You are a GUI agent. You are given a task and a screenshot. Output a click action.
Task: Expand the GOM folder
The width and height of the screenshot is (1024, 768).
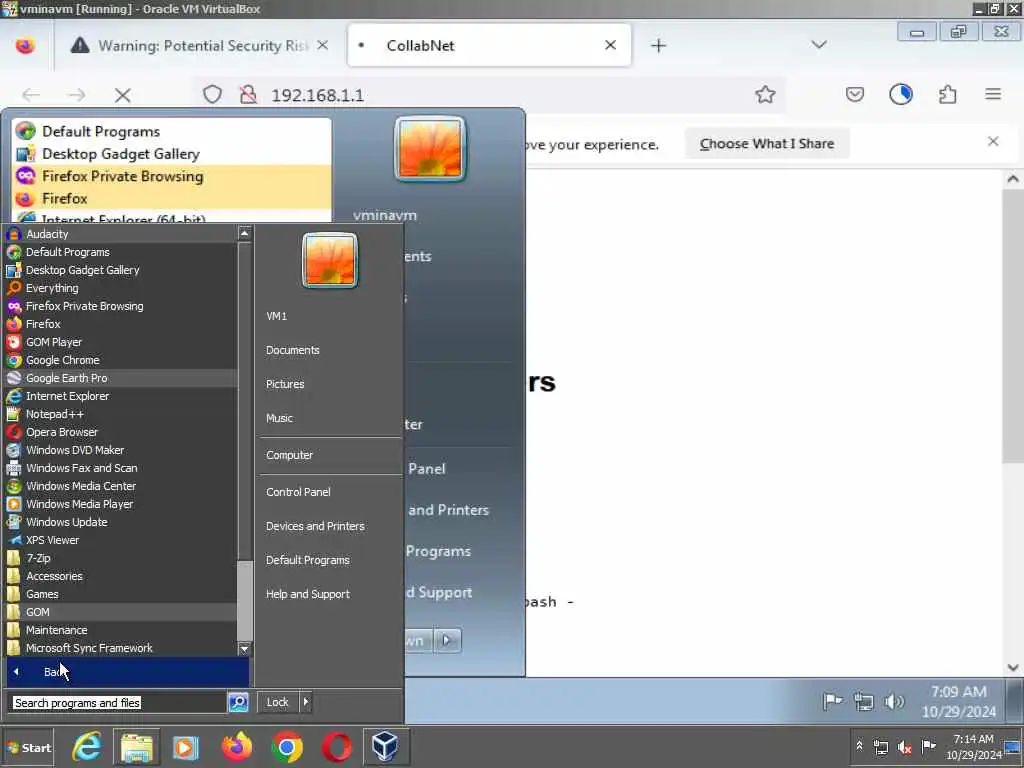coord(121,612)
